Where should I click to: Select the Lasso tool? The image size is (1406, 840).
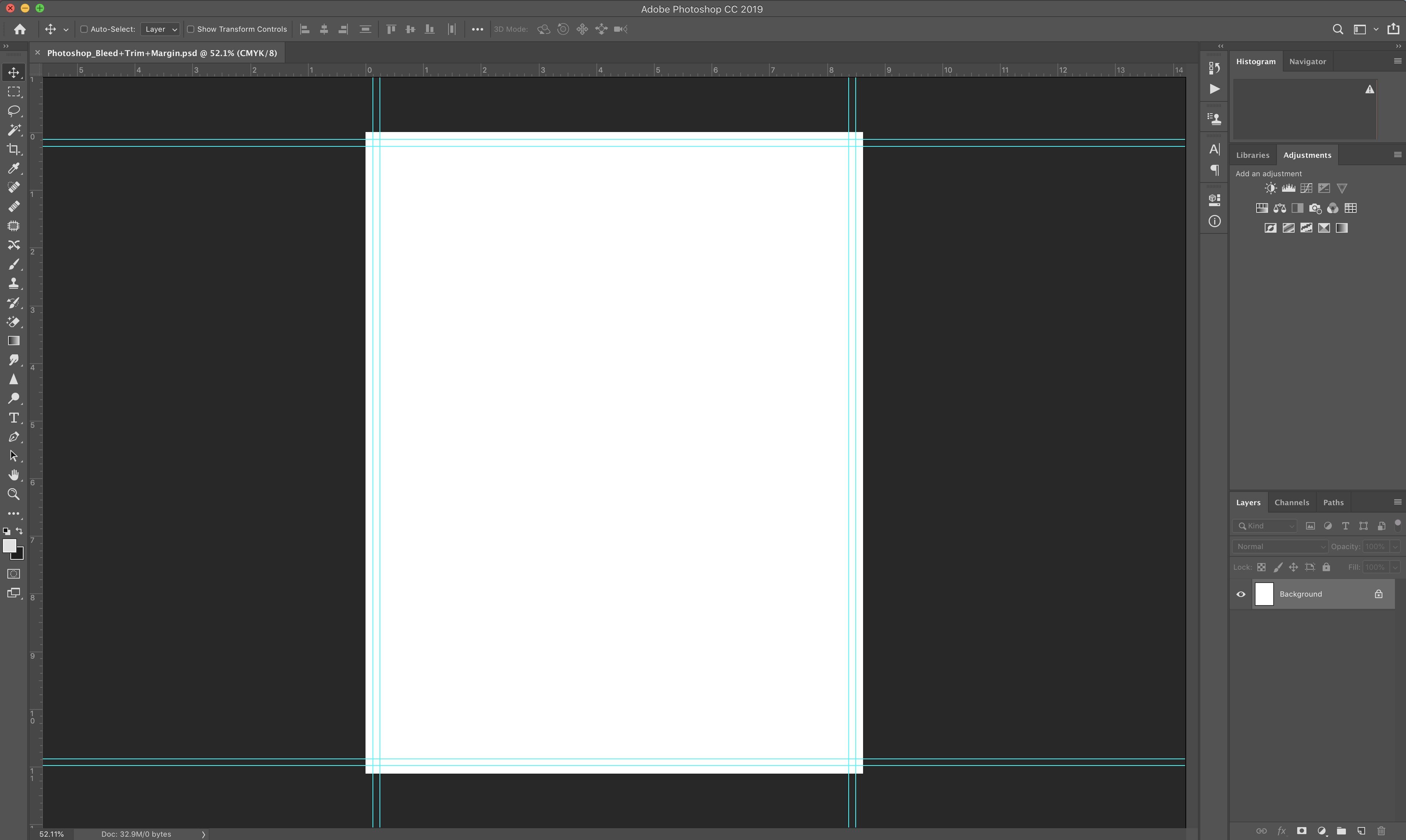(x=14, y=111)
